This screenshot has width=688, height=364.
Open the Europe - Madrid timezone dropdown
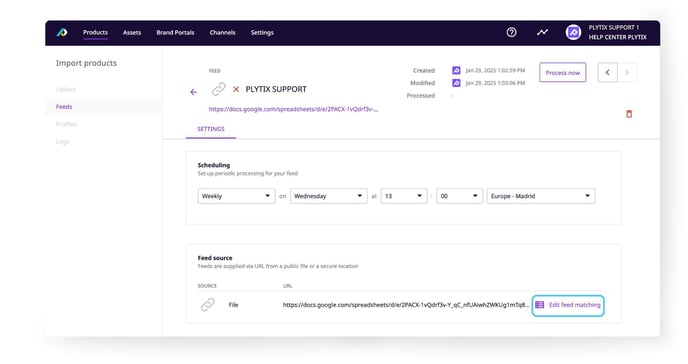pyautogui.click(x=541, y=196)
